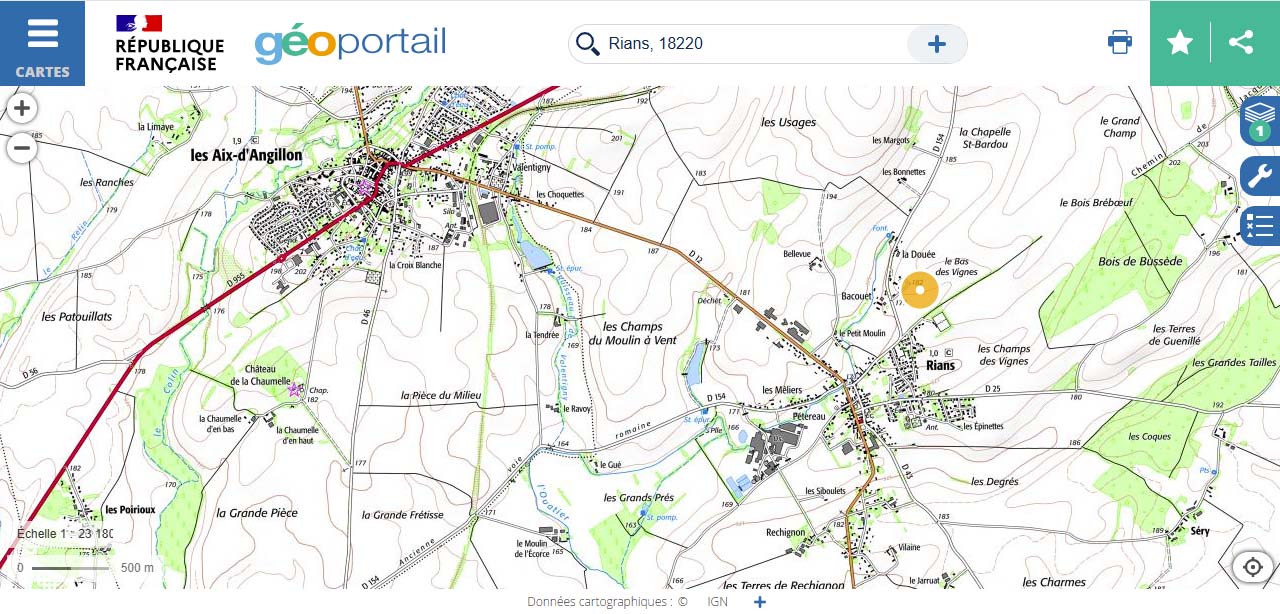Viewport: 1280px width, 614px height.
Task: Open the CARTES hamburger menu
Action: (x=42, y=43)
